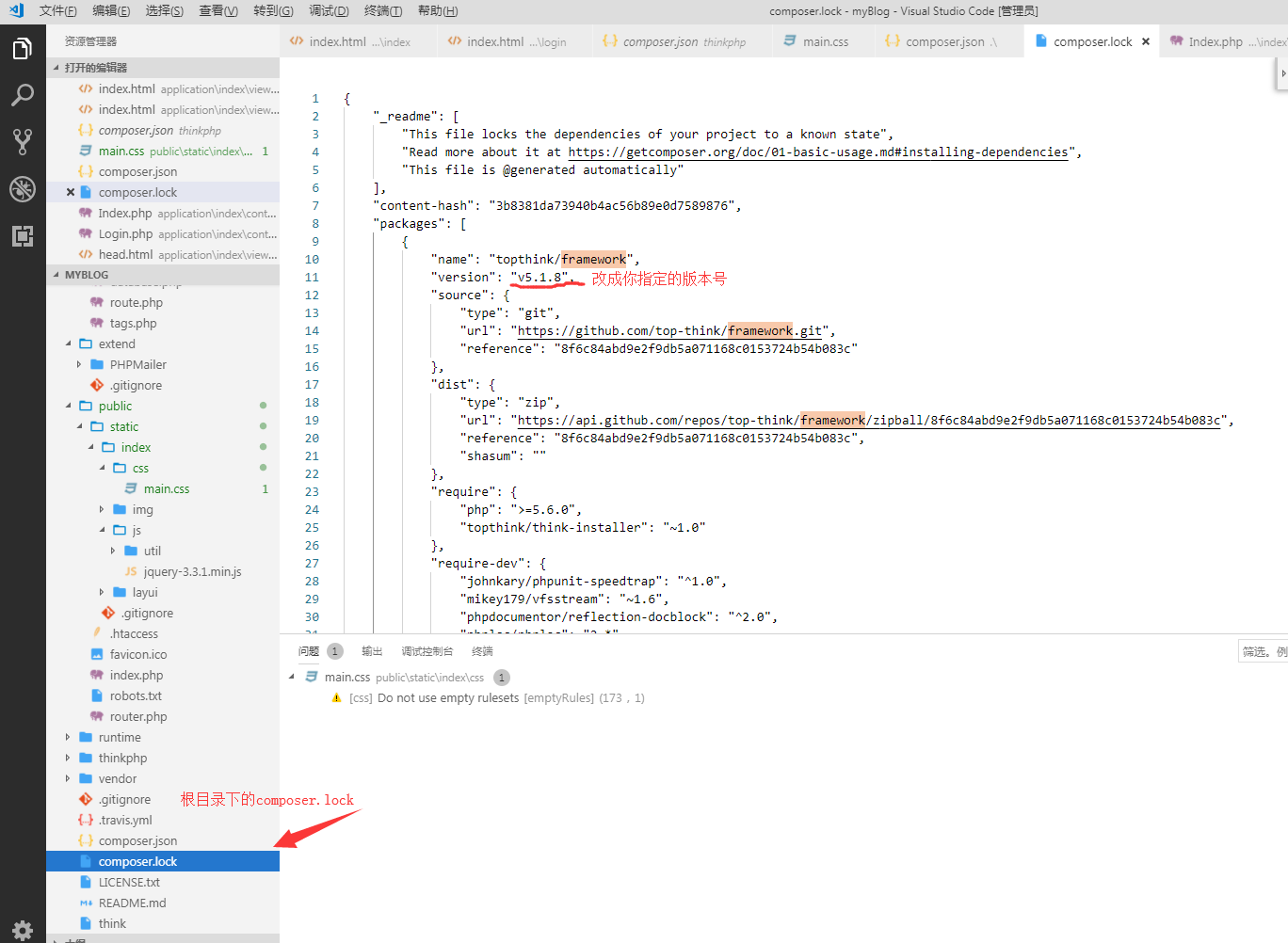
Task: Switch to the composer.json thinkphp tab
Action: point(683,41)
